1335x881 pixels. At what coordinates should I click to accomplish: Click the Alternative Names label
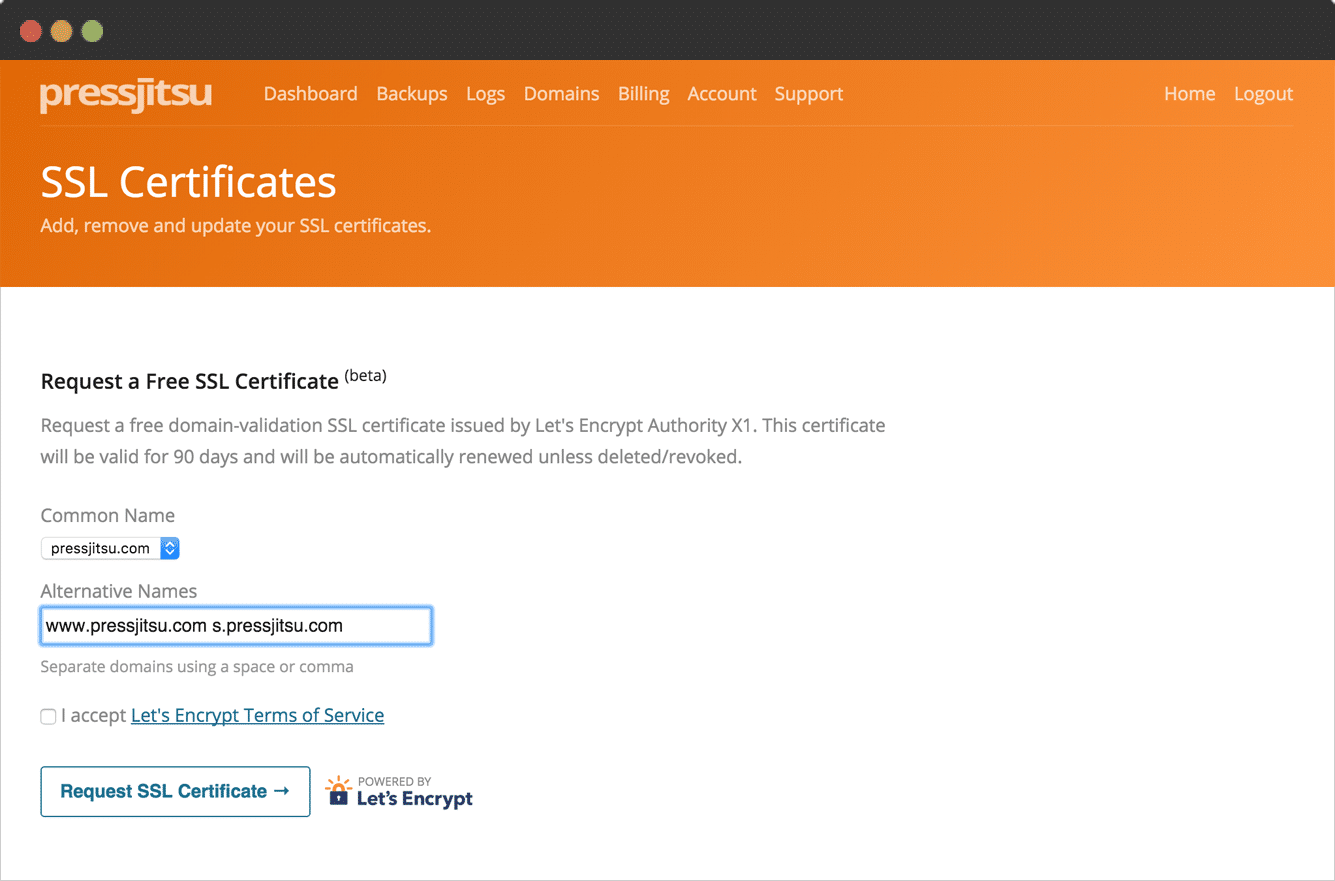click(x=119, y=591)
